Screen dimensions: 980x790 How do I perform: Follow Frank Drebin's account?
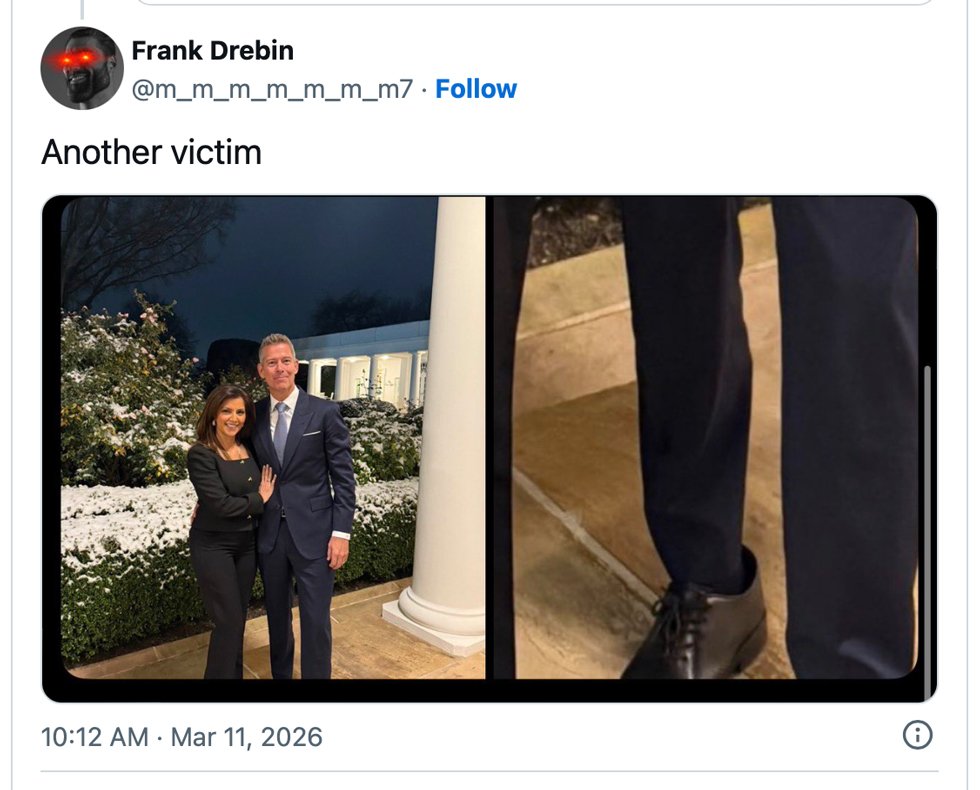point(476,89)
